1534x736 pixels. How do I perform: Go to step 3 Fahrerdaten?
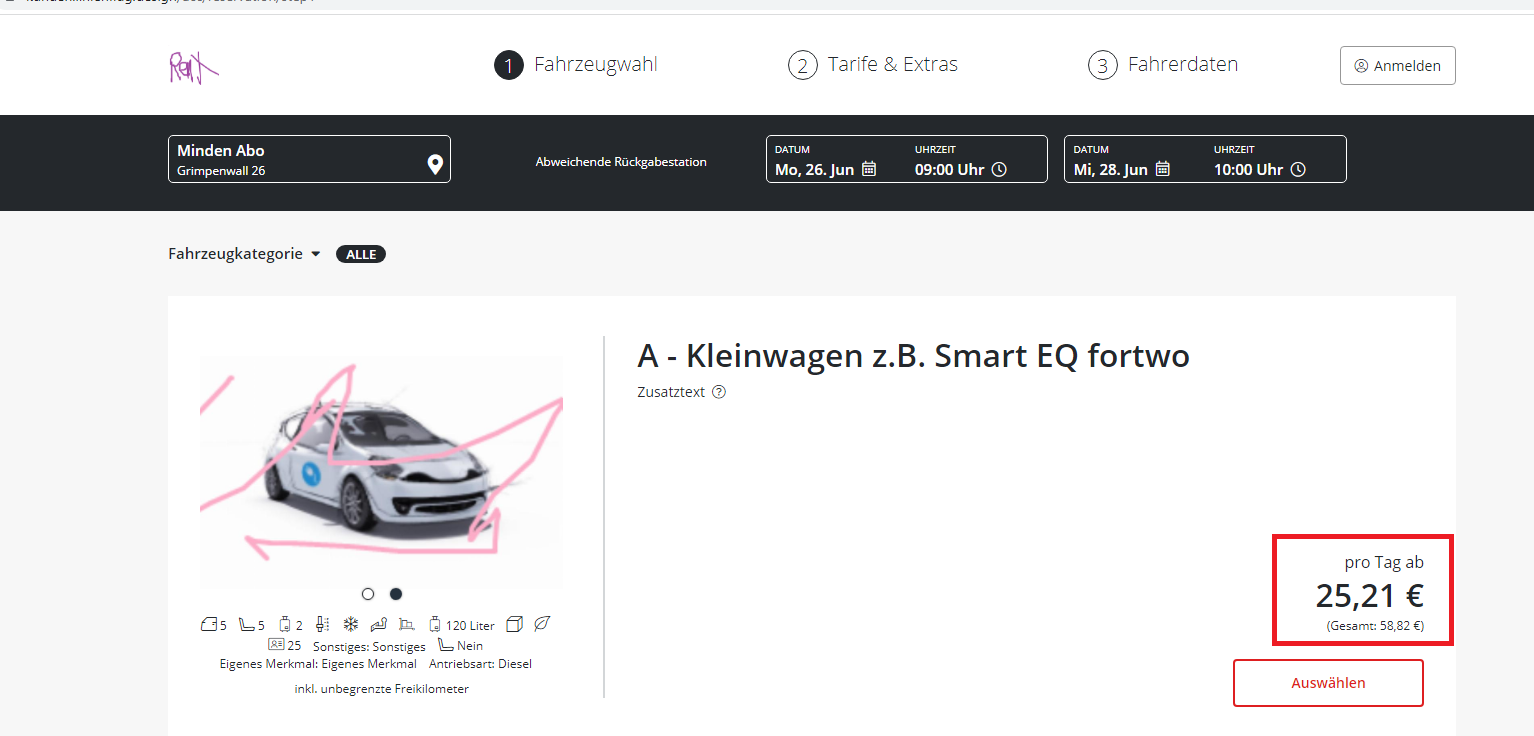(x=1163, y=65)
